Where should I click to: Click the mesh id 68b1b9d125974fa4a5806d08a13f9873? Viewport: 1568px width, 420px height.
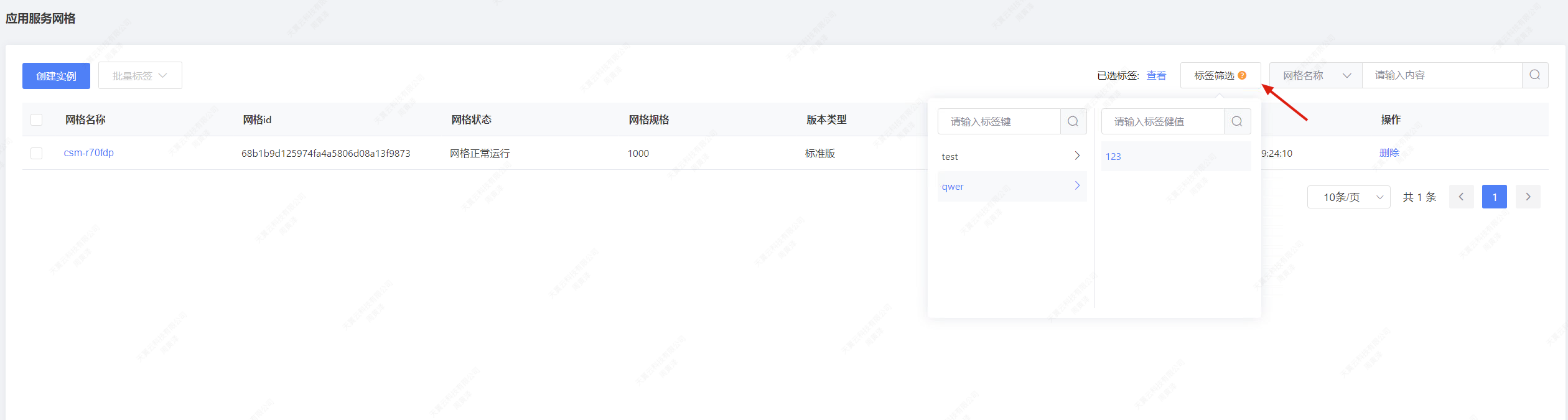[x=325, y=153]
